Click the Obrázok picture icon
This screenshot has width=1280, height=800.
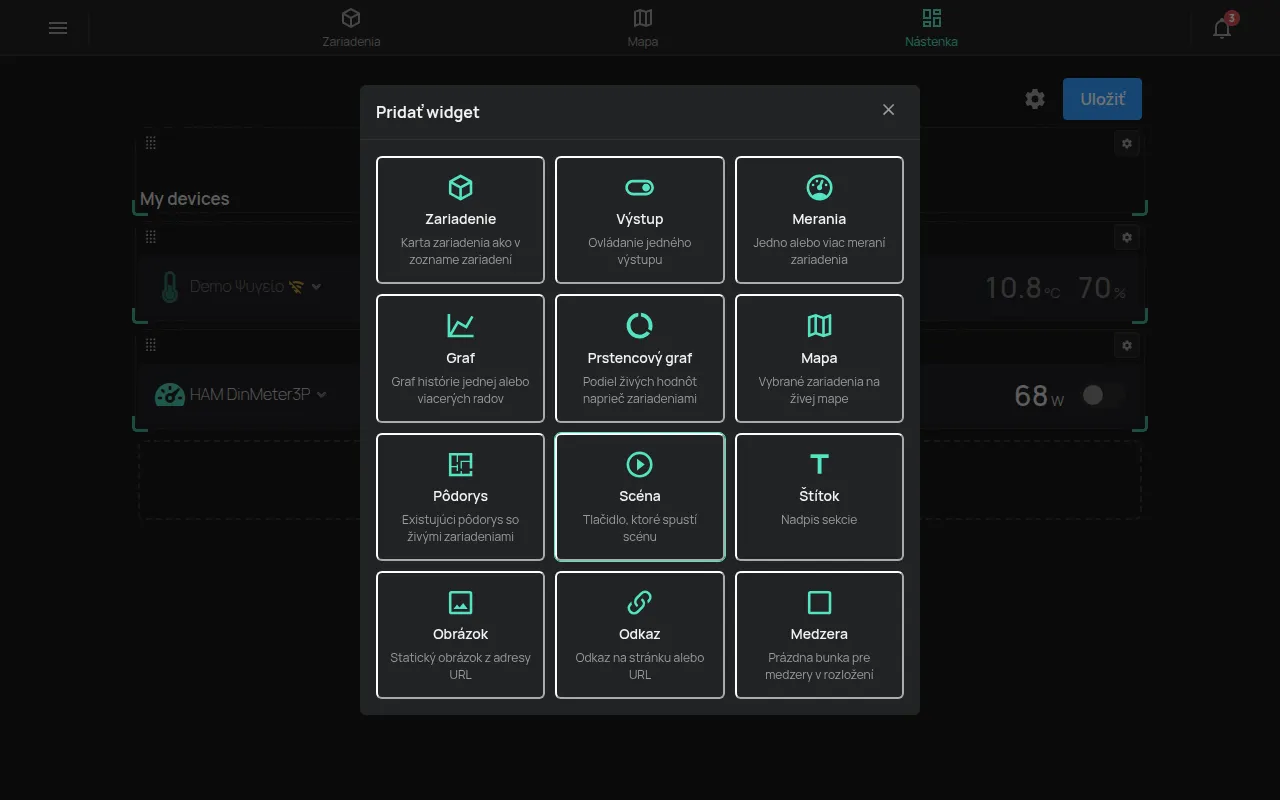pos(460,602)
